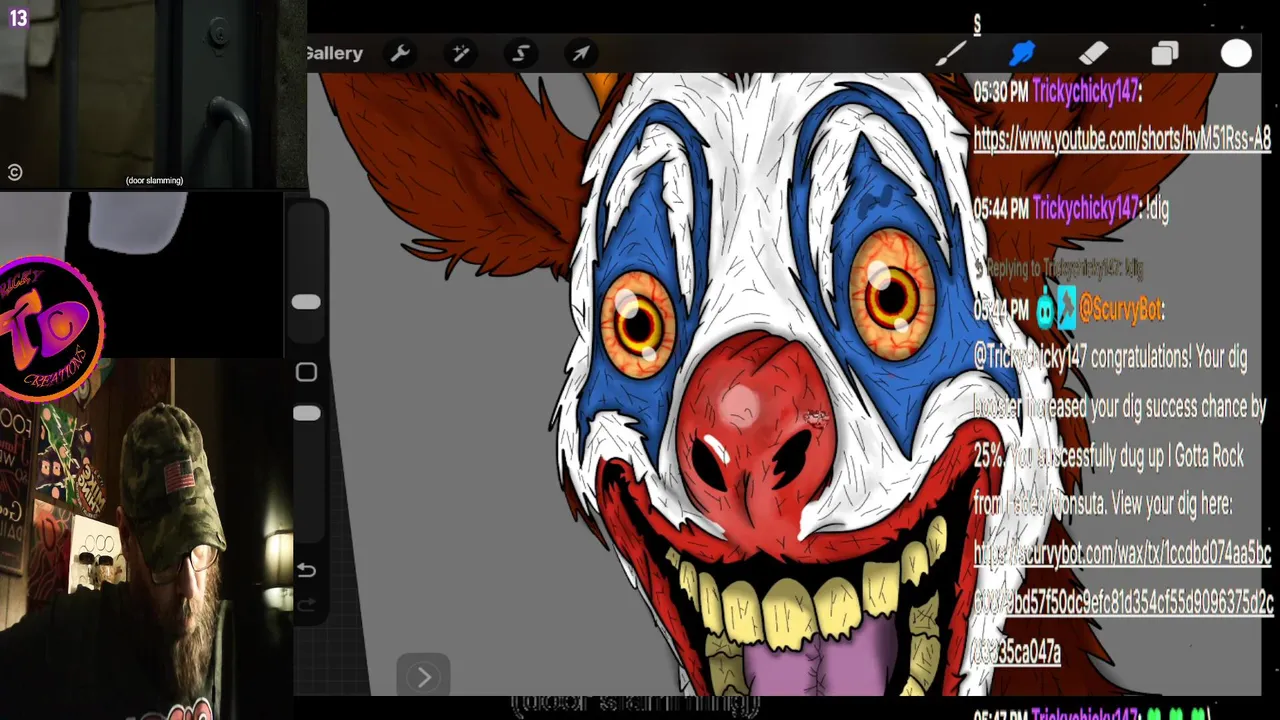Image resolution: width=1280 pixels, height=720 pixels.
Task: Open the Adjustments magic wand menu
Action: point(461,53)
